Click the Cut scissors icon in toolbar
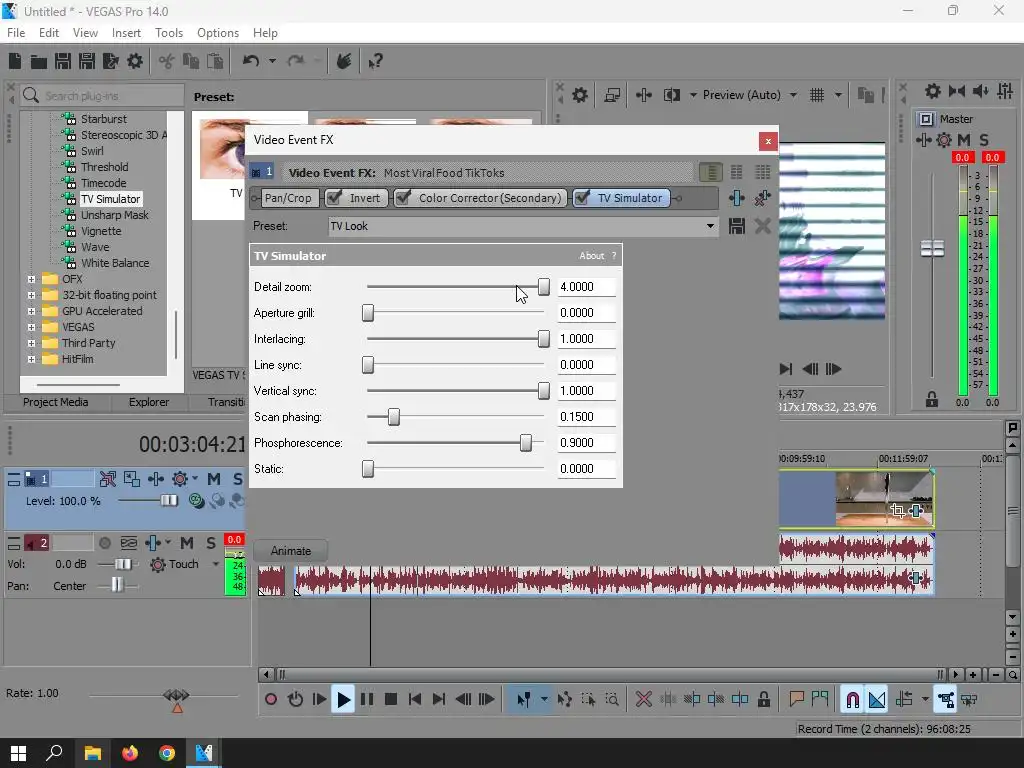This screenshot has height=768, width=1024. pos(167,61)
